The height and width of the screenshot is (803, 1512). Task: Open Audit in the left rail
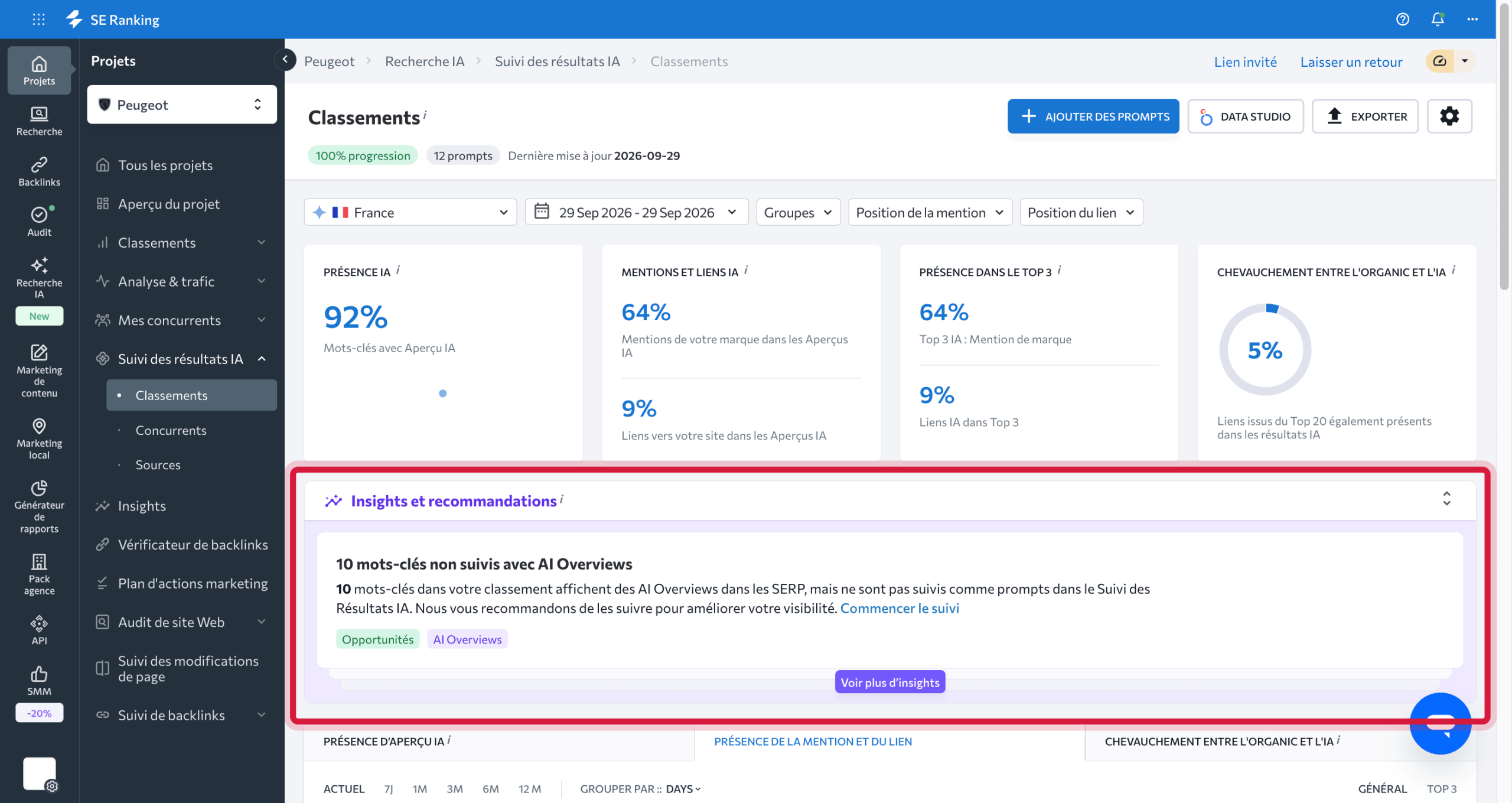click(39, 222)
